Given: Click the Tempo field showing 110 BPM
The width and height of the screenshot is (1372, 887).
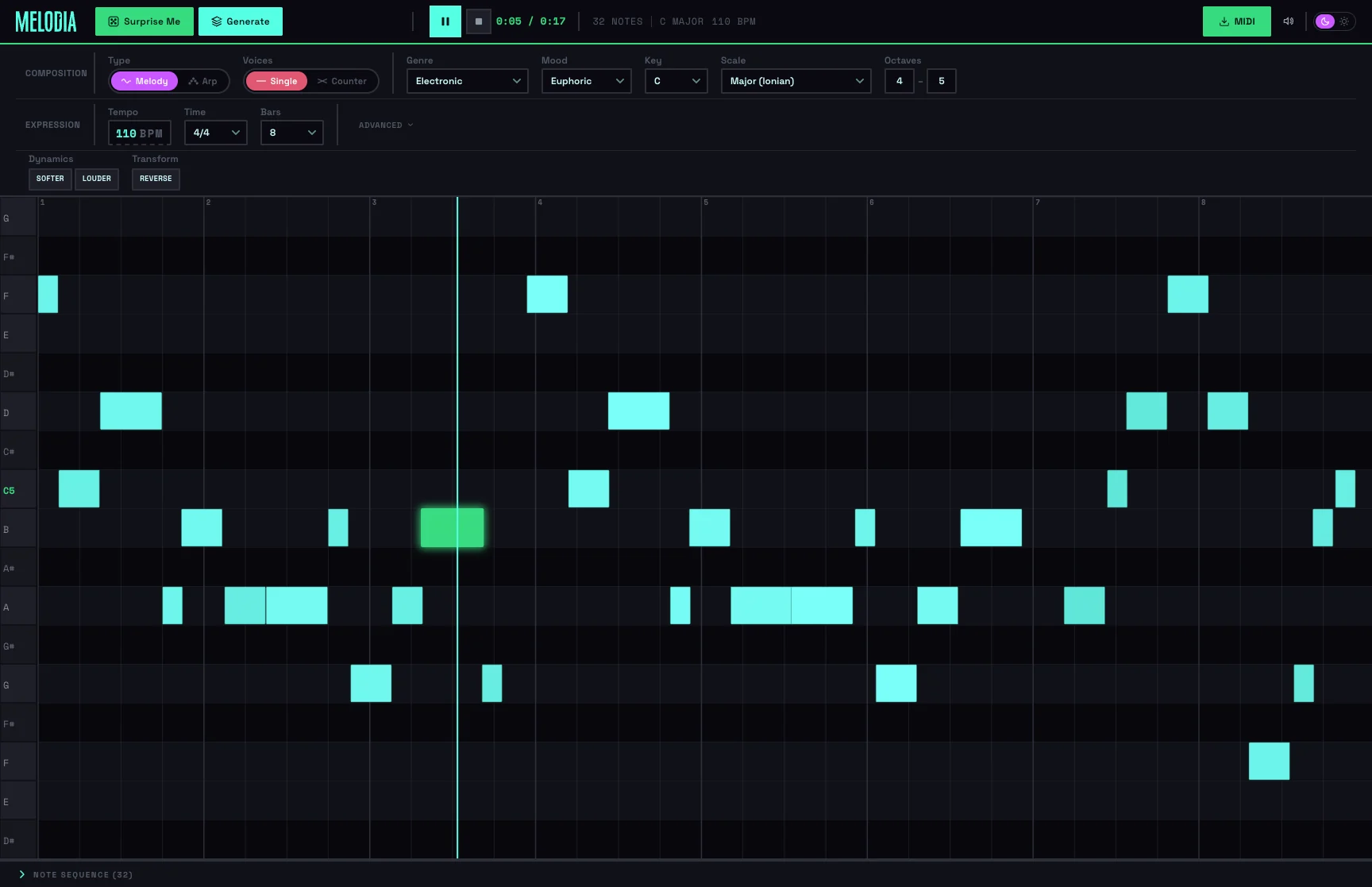Looking at the screenshot, I should [x=140, y=133].
